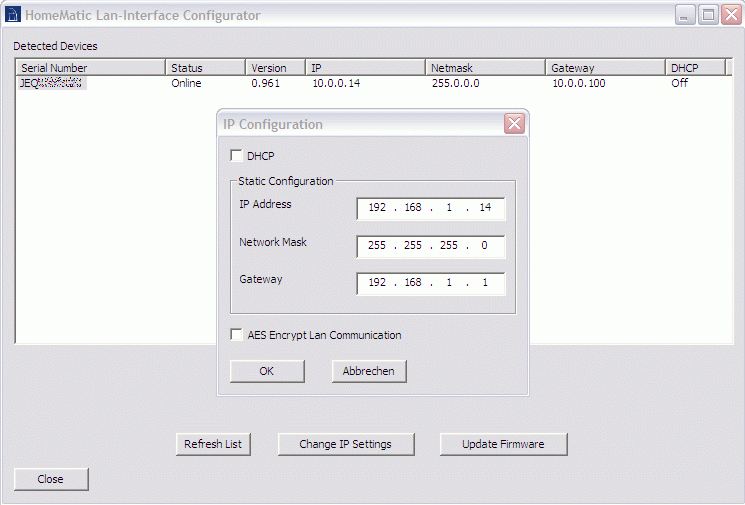Click the Update Firmware button
This screenshot has width=745, height=505.
click(504, 444)
